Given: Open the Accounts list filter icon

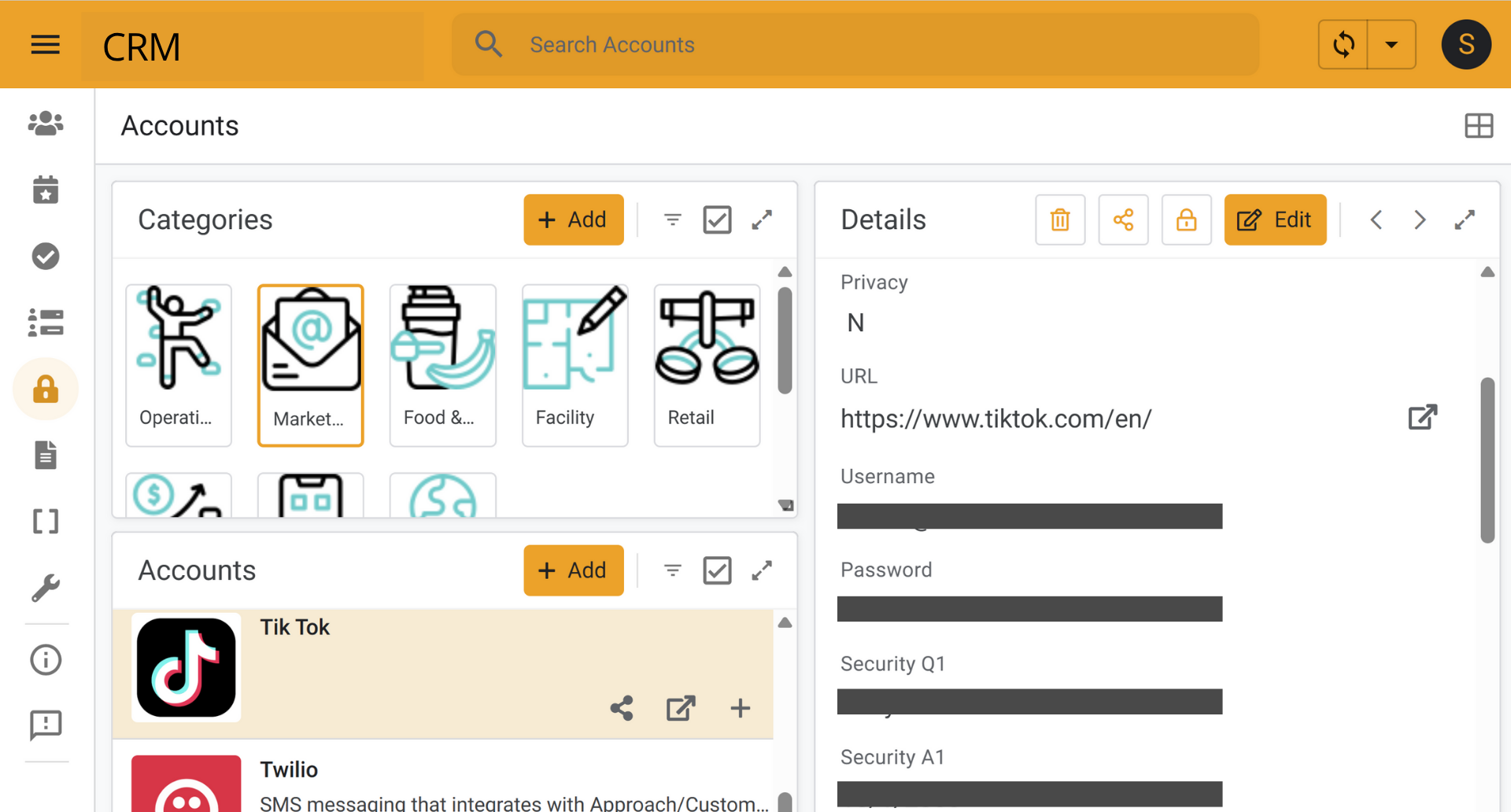Looking at the screenshot, I should [673, 570].
